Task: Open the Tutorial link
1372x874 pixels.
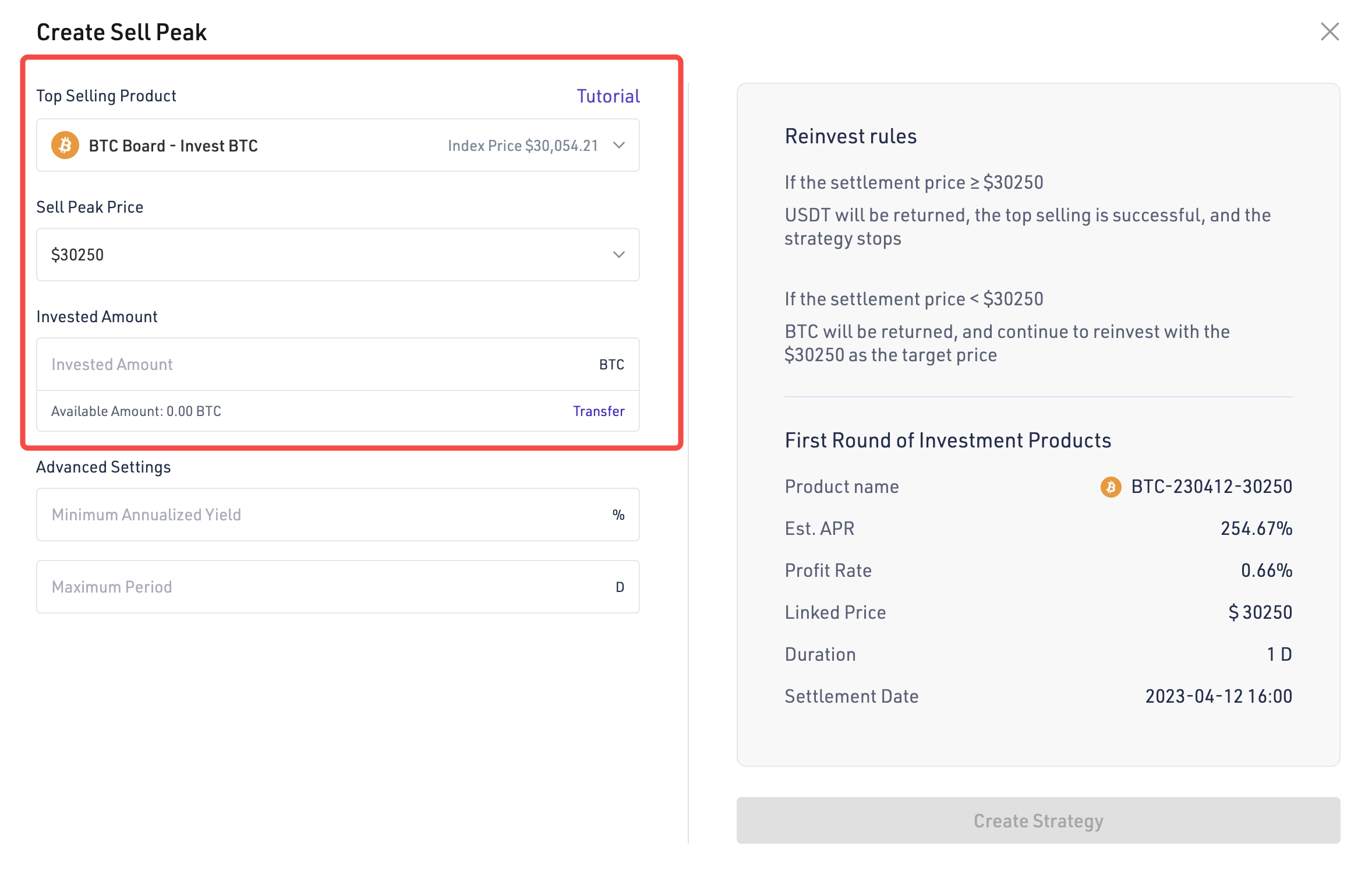Action: [608, 96]
